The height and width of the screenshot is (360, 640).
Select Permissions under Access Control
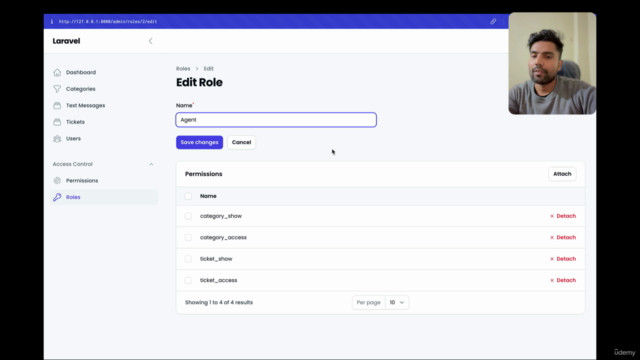tap(82, 180)
